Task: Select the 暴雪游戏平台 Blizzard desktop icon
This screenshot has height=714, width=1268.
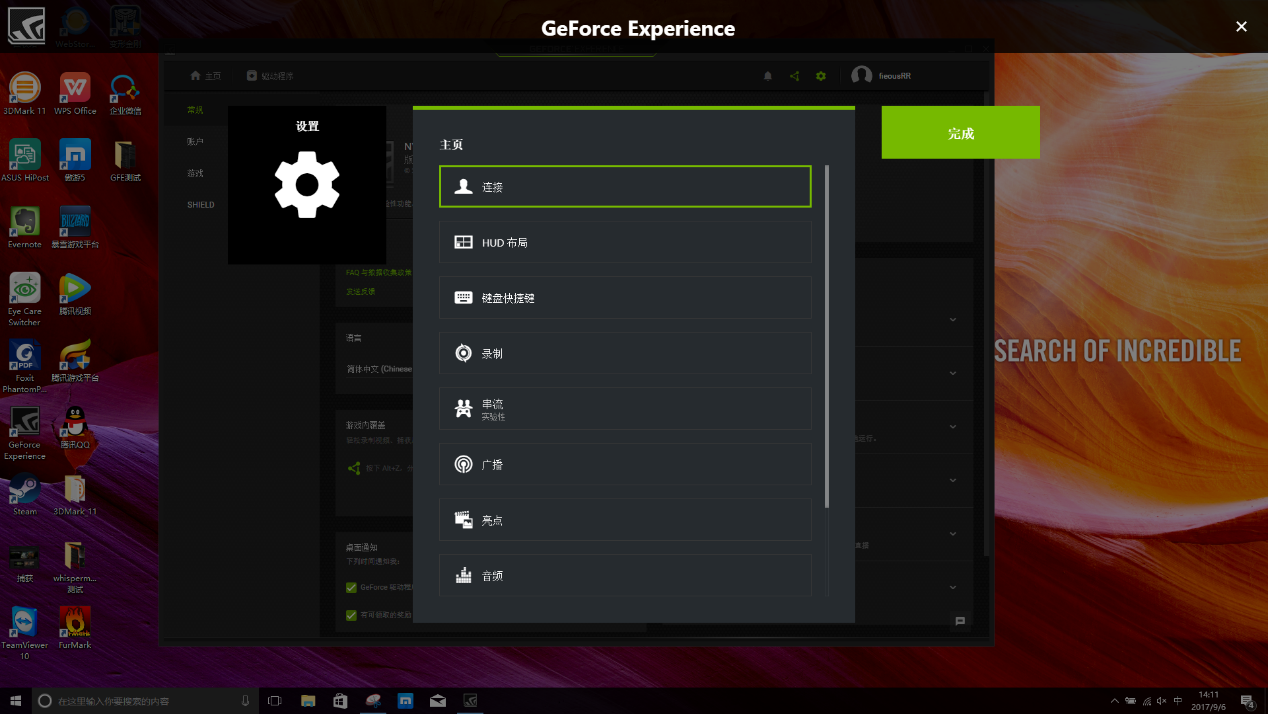Action: (x=75, y=228)
